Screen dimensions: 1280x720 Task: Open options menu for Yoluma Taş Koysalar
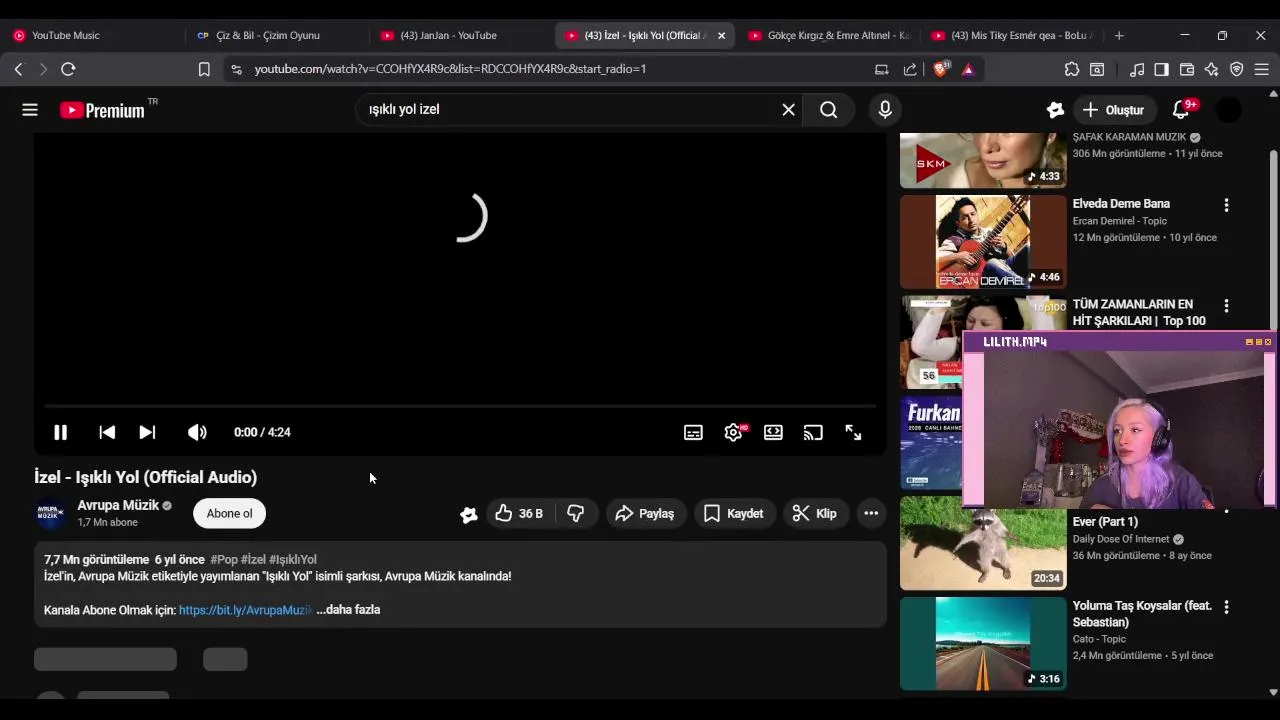coord(1226,607)
